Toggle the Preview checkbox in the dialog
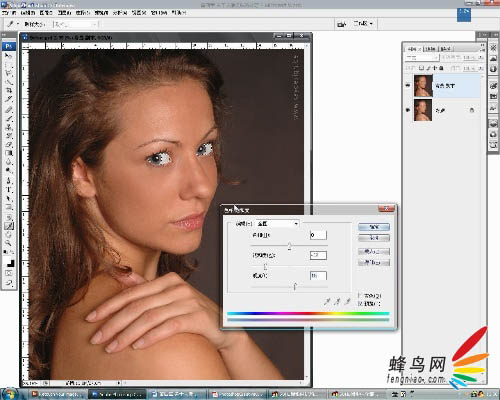 click(360, 304)
